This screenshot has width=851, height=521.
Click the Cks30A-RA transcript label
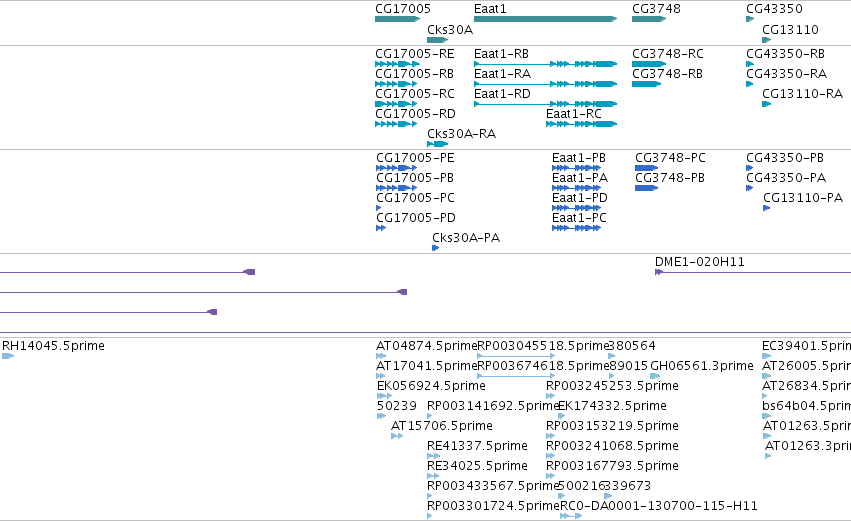click(x=461, y=134)
